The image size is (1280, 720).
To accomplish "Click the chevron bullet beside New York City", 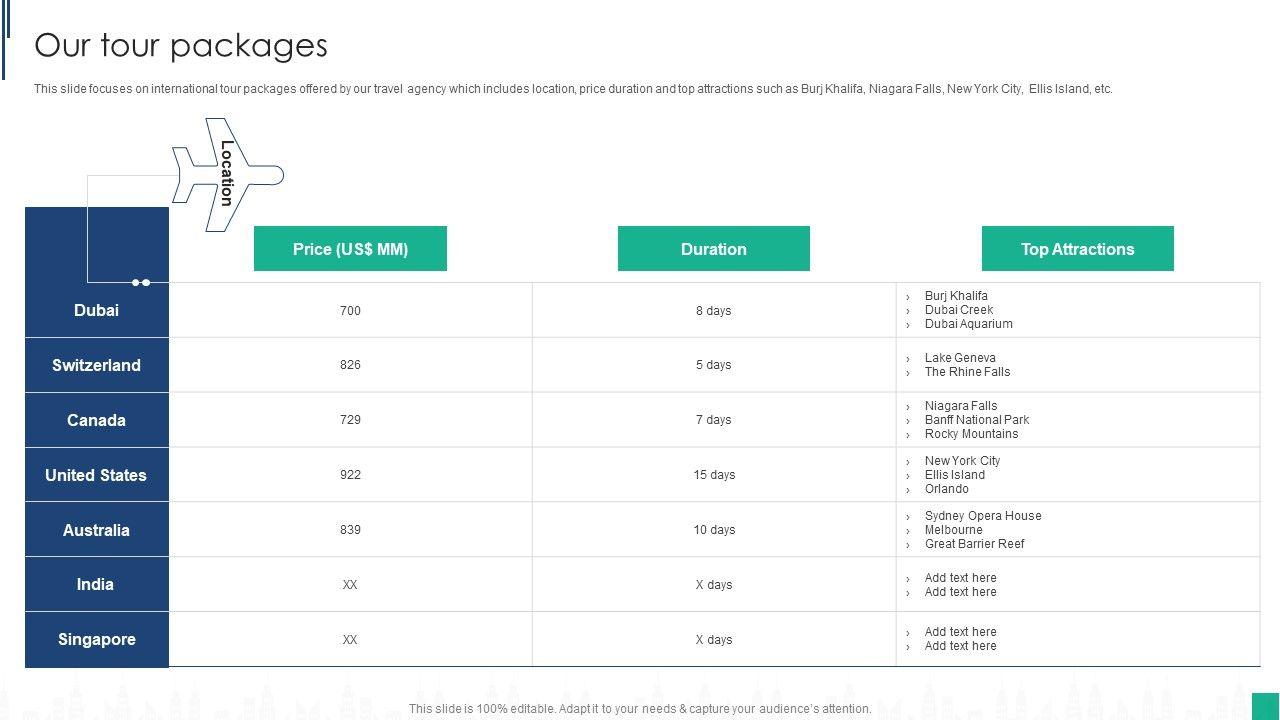I will coord(908,462).
